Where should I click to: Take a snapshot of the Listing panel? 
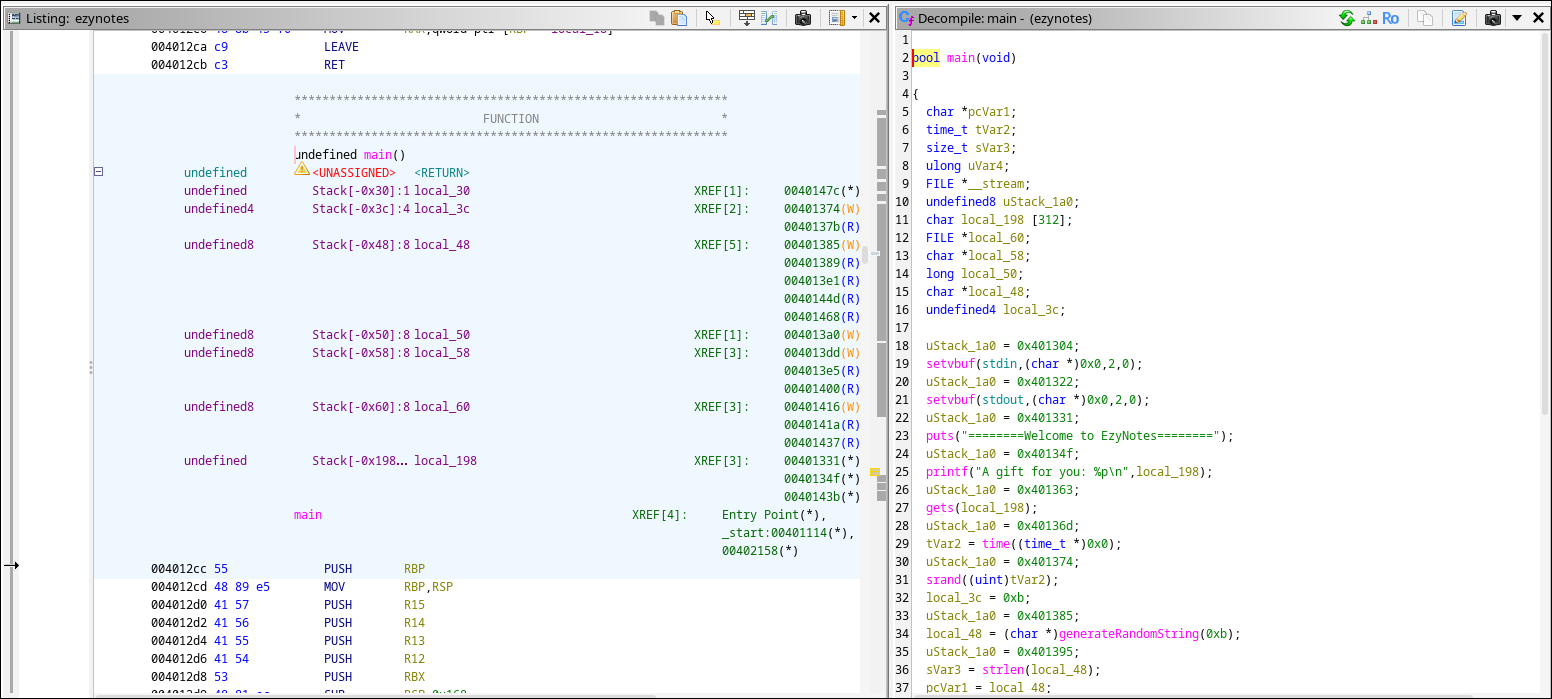click(x=802, y=18)
